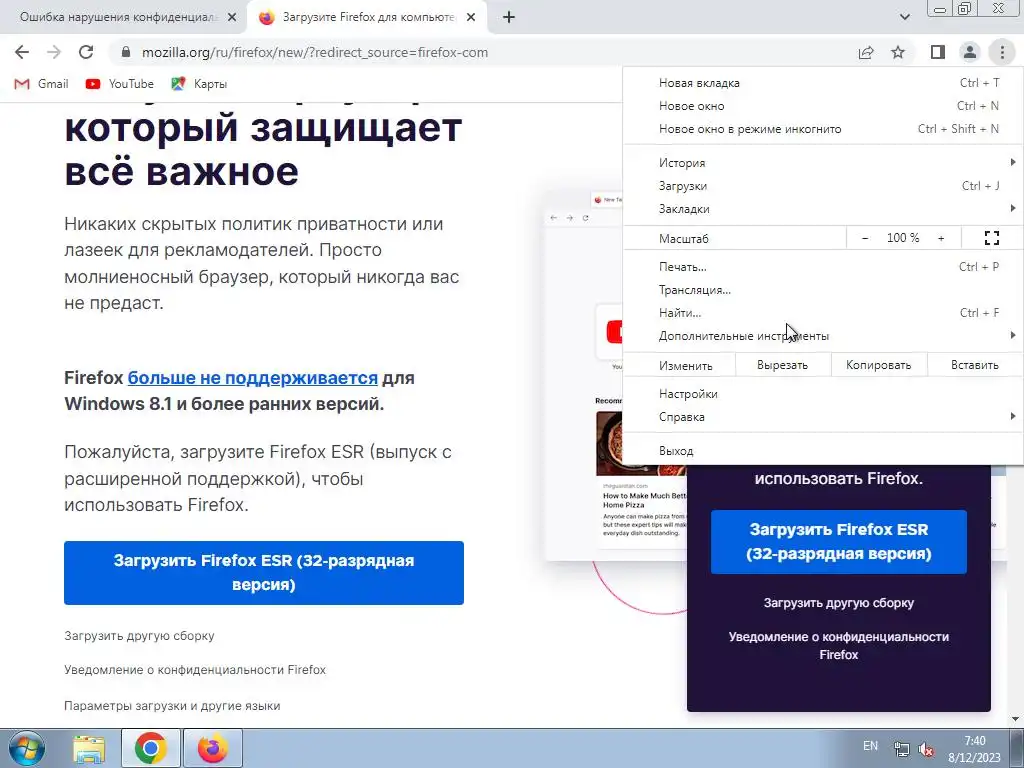Image resolution: width=1024 pixels, height=768 pixels.
Task: Open Загрузки from the menu
Action: pyautogui.click(x=823, y=186)
